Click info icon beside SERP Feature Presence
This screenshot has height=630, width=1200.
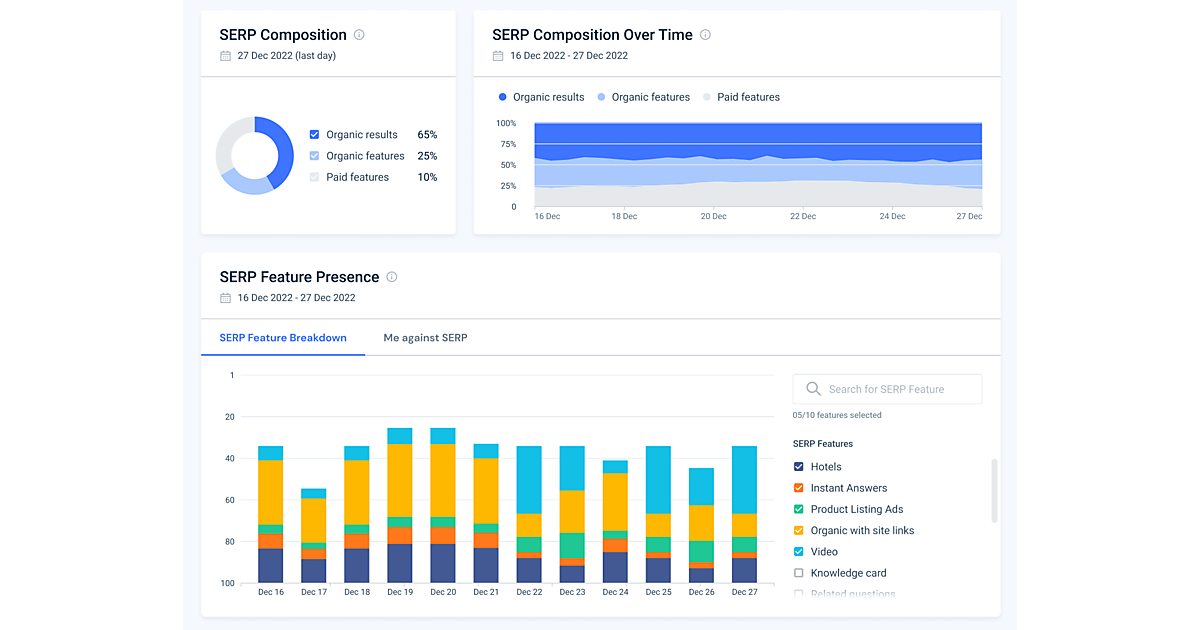point(392,277)
